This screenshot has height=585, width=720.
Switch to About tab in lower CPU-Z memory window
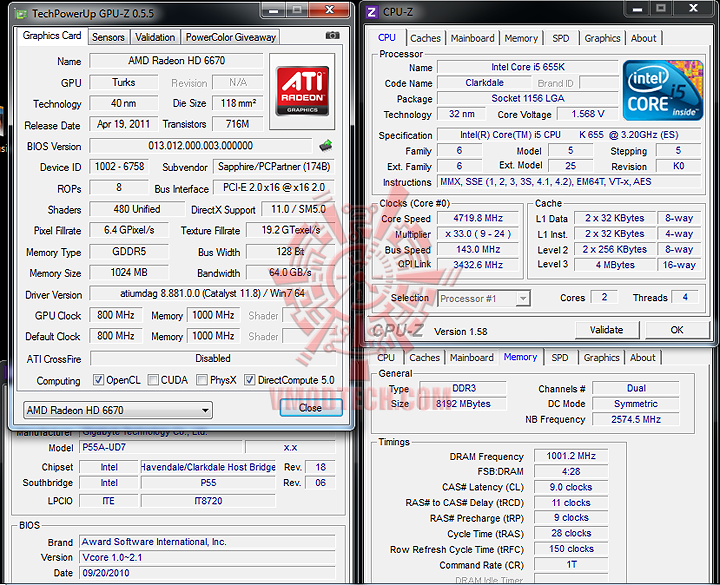point(642,358)
